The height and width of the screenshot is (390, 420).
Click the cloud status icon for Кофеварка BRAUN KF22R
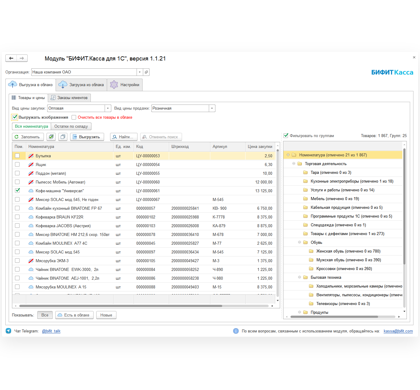(31, 217)
